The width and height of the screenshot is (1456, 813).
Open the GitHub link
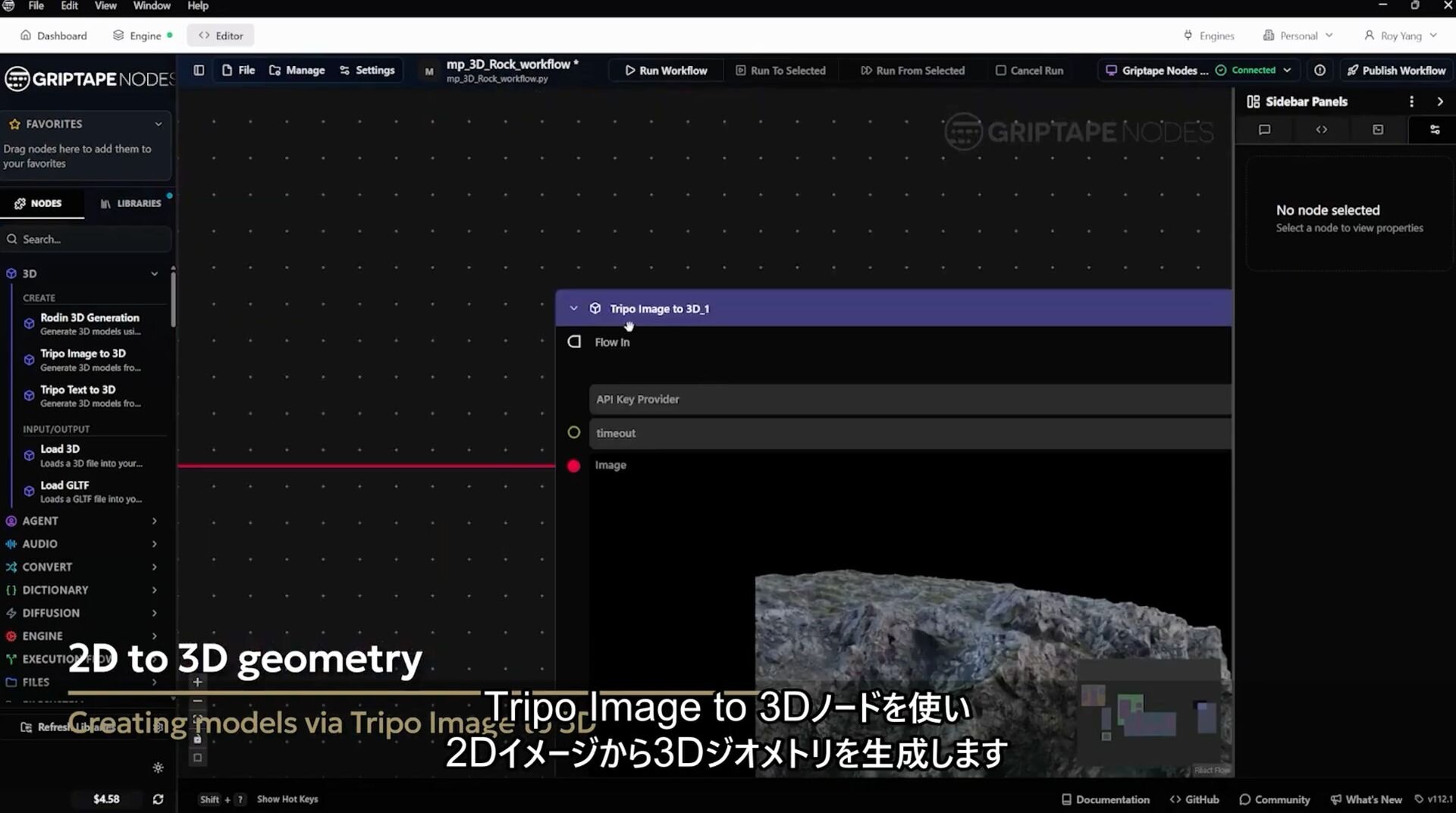click(x=1194, y=799)
